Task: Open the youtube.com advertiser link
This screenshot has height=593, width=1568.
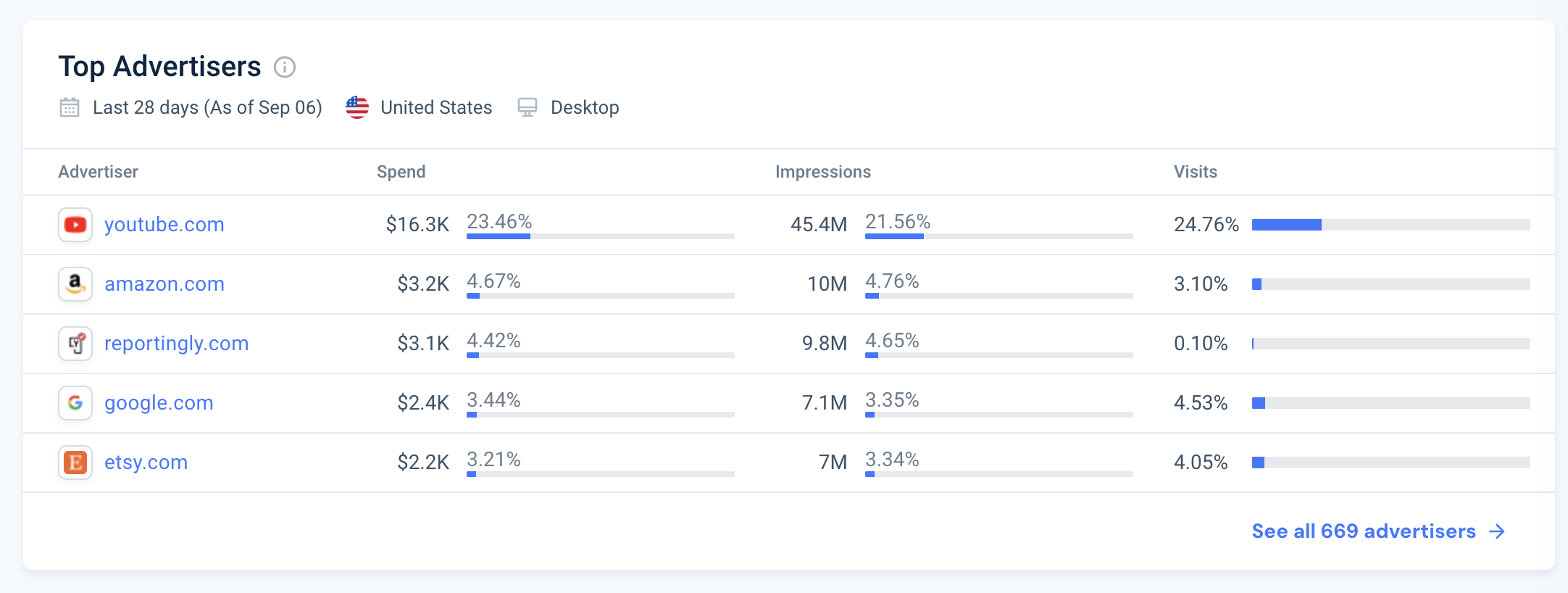Action: click(x=164, y=225)
